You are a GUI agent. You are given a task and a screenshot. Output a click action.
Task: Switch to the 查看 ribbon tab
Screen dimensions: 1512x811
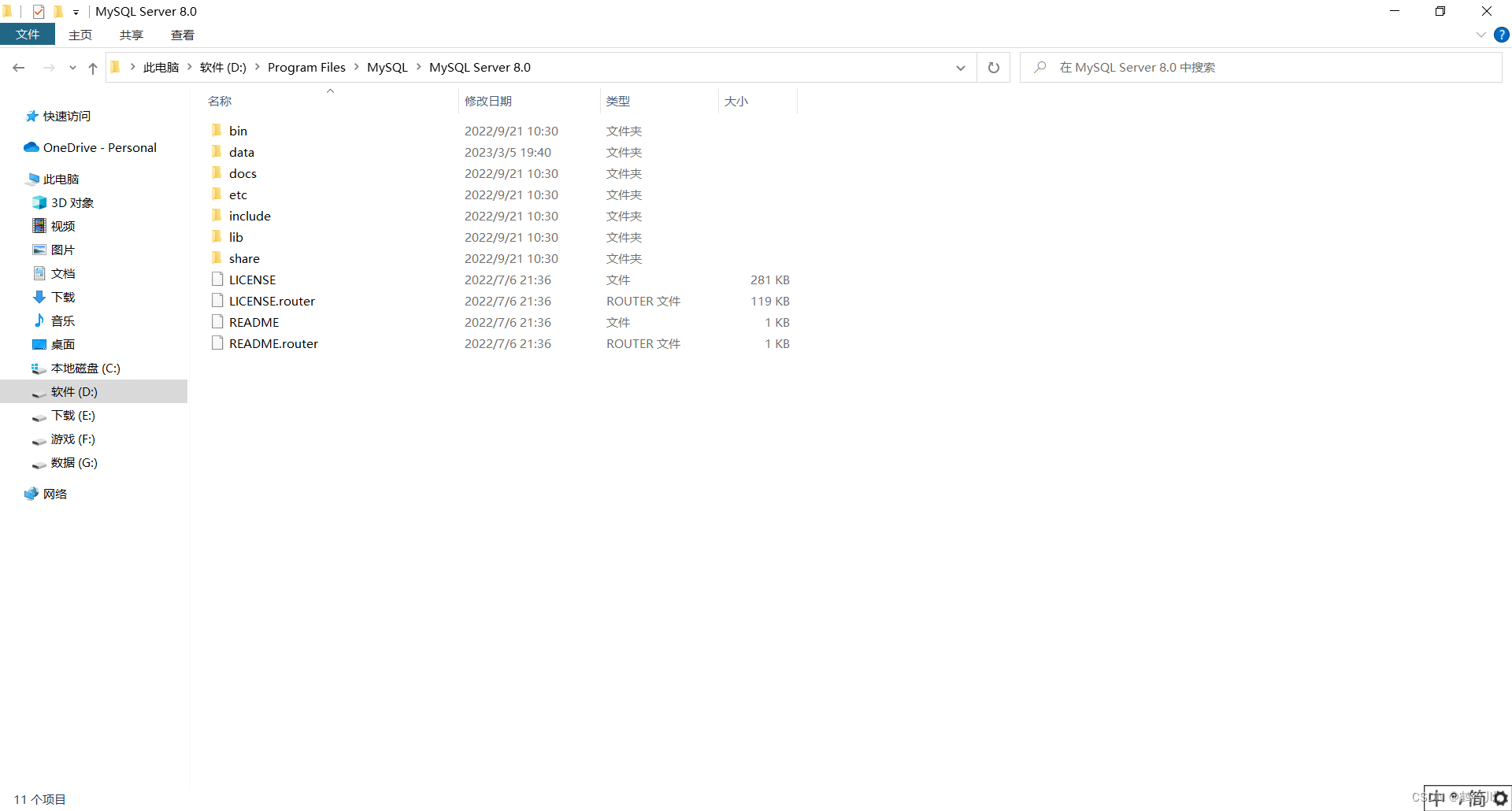[183, 35]
